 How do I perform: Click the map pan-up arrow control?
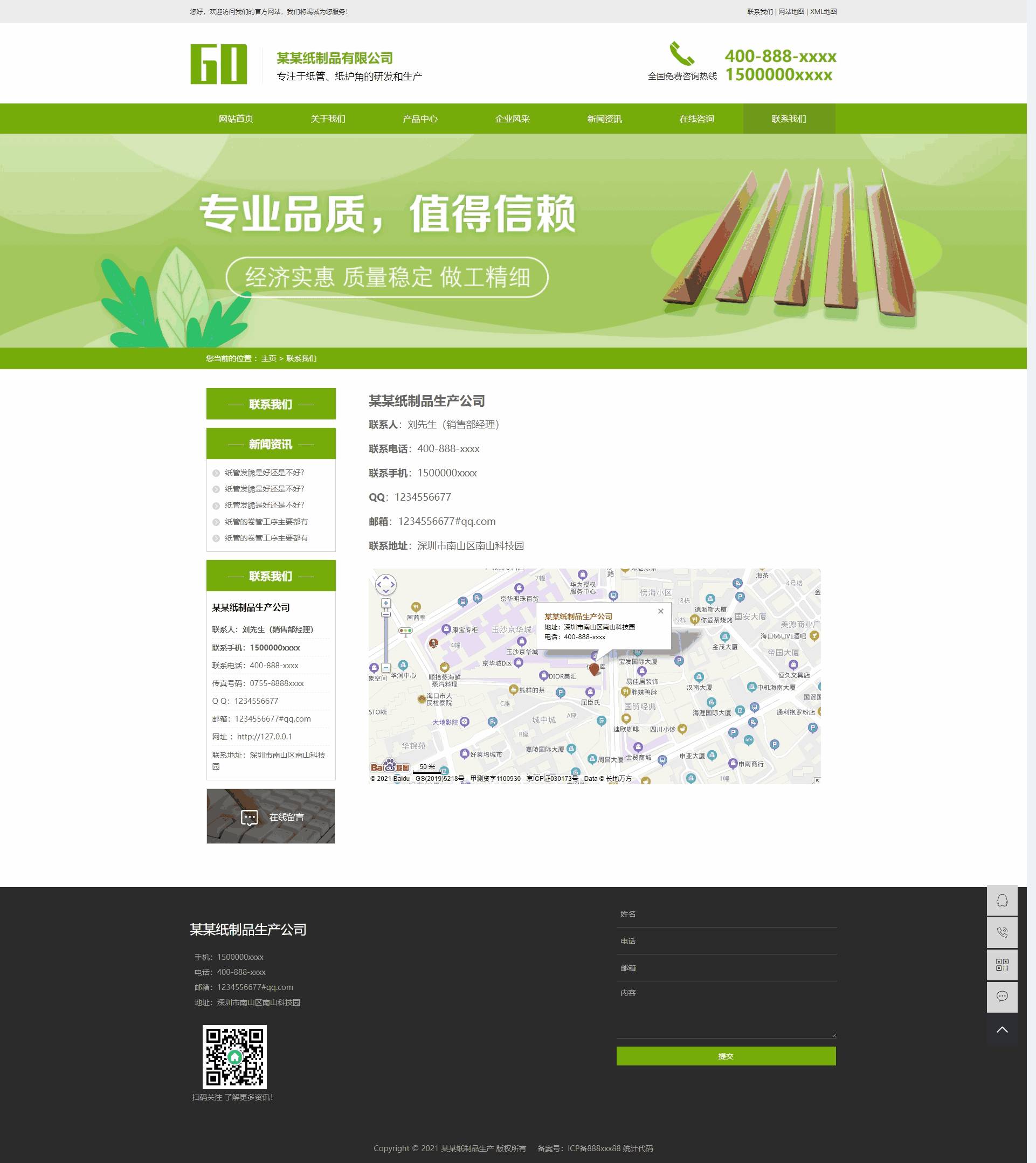(x=386, y=578)
